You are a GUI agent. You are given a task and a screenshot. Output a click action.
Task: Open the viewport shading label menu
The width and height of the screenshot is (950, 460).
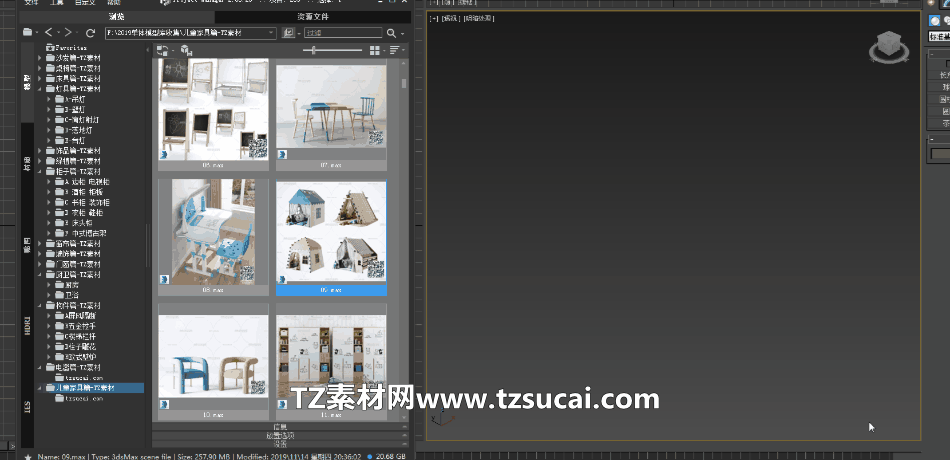point(479,19)
